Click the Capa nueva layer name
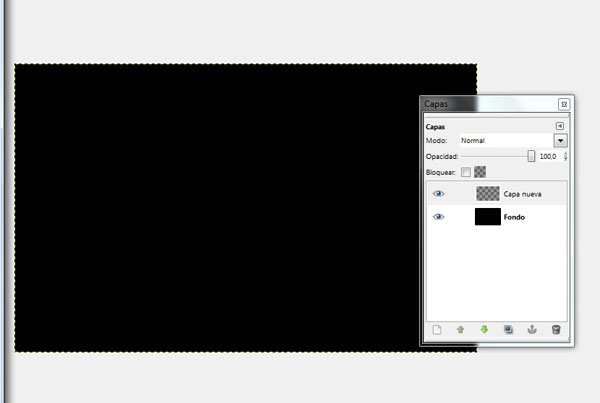The height and width of the screenshot is (403, 600). pos(522,194)
